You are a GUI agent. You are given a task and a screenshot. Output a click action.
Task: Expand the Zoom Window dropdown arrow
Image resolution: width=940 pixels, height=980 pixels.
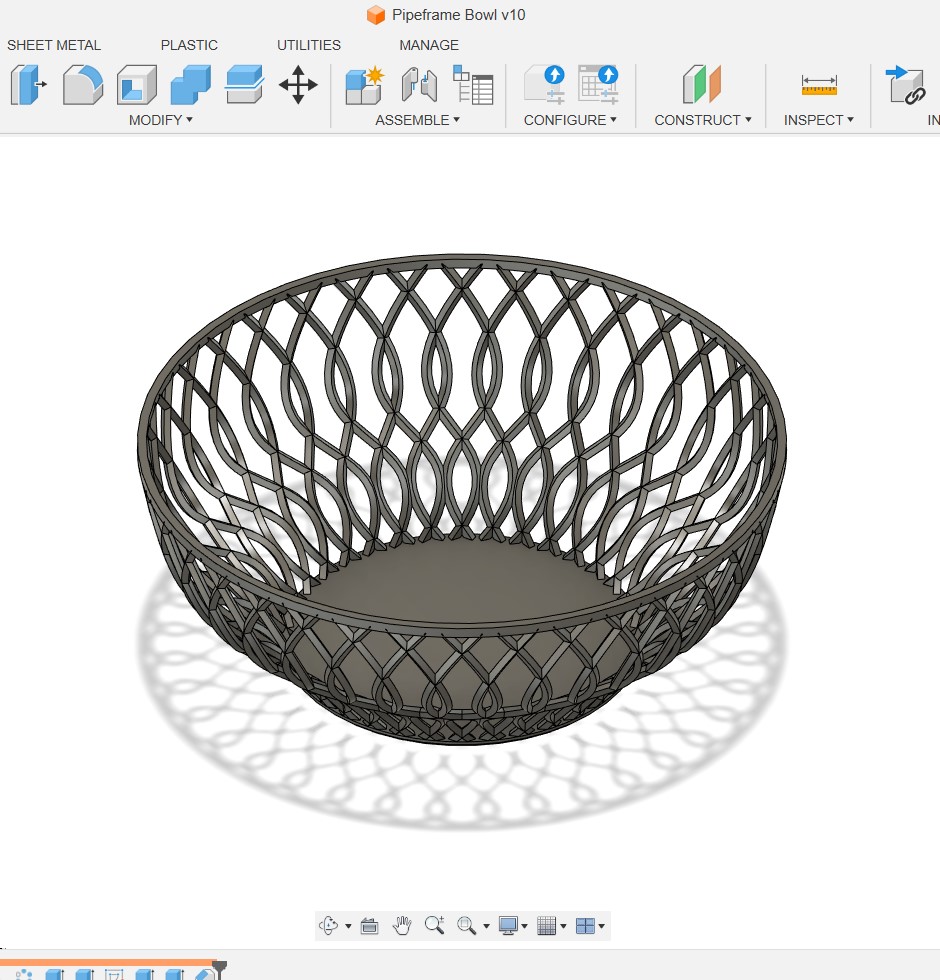(486, 926)
